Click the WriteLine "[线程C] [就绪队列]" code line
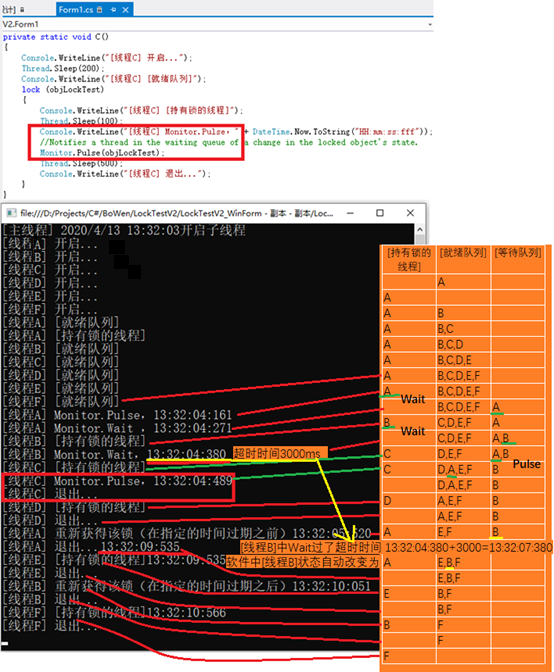This screenshot has width=554, height=672. pos(114,79)
